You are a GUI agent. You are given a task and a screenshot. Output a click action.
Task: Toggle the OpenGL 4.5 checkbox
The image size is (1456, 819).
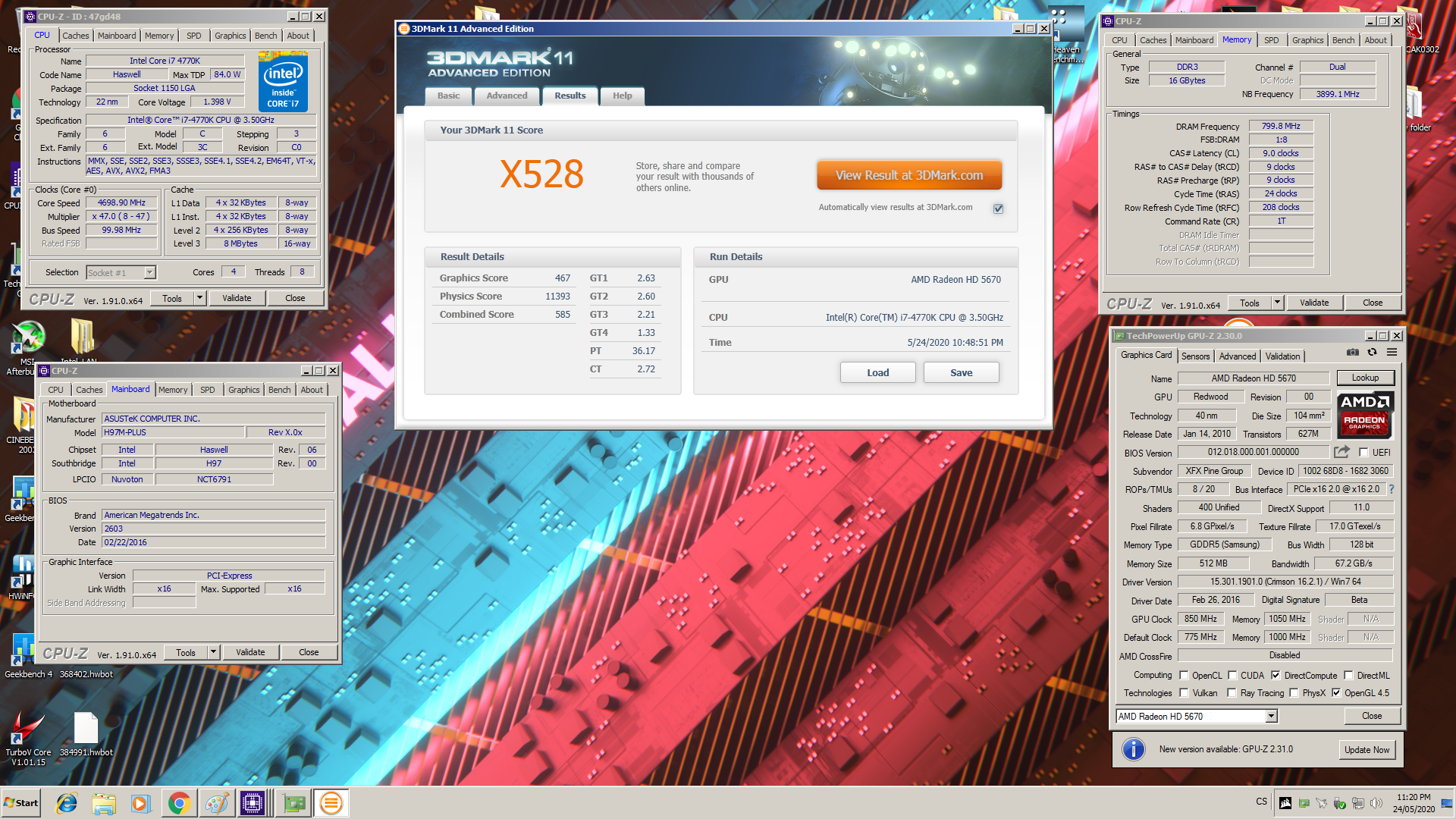[1336, 693]
